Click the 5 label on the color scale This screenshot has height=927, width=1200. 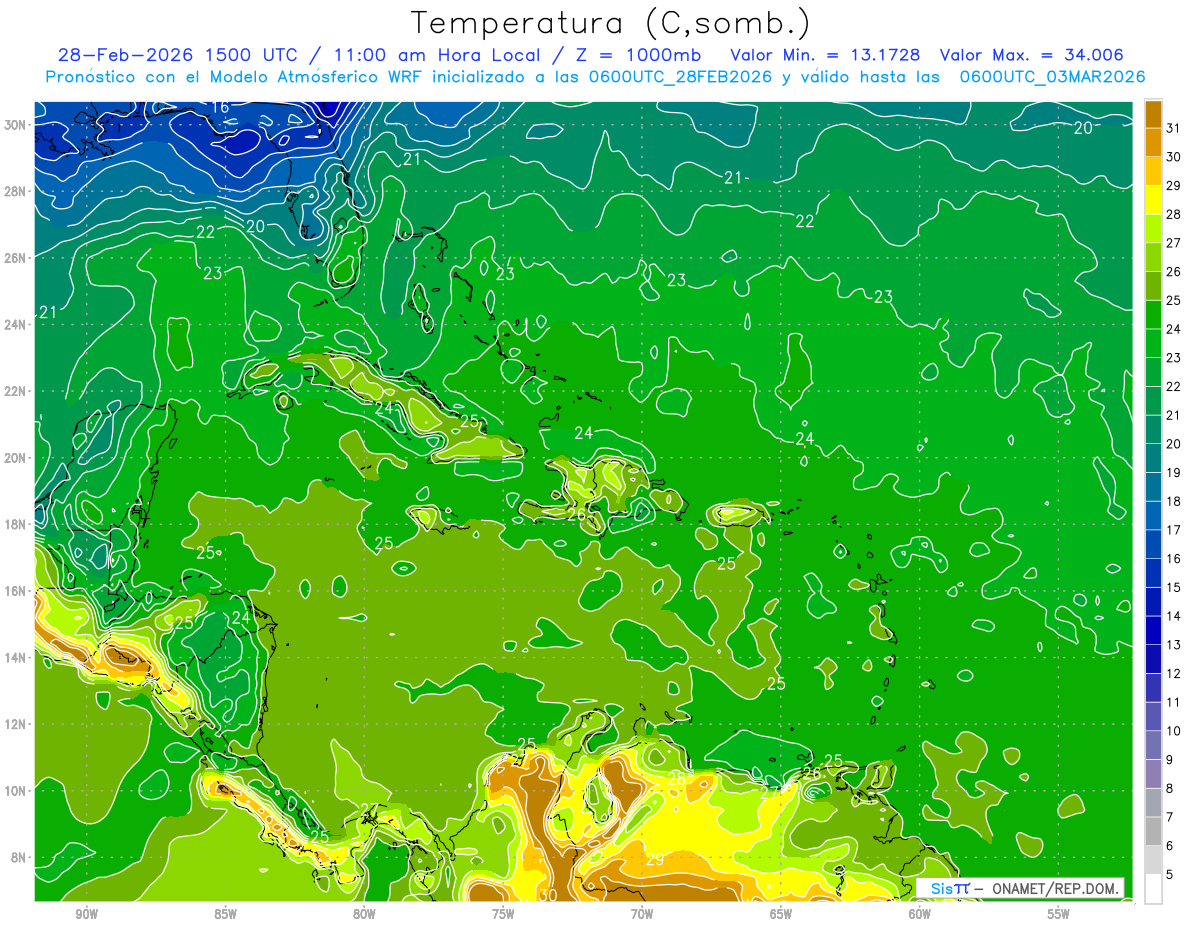[1170, 875]
